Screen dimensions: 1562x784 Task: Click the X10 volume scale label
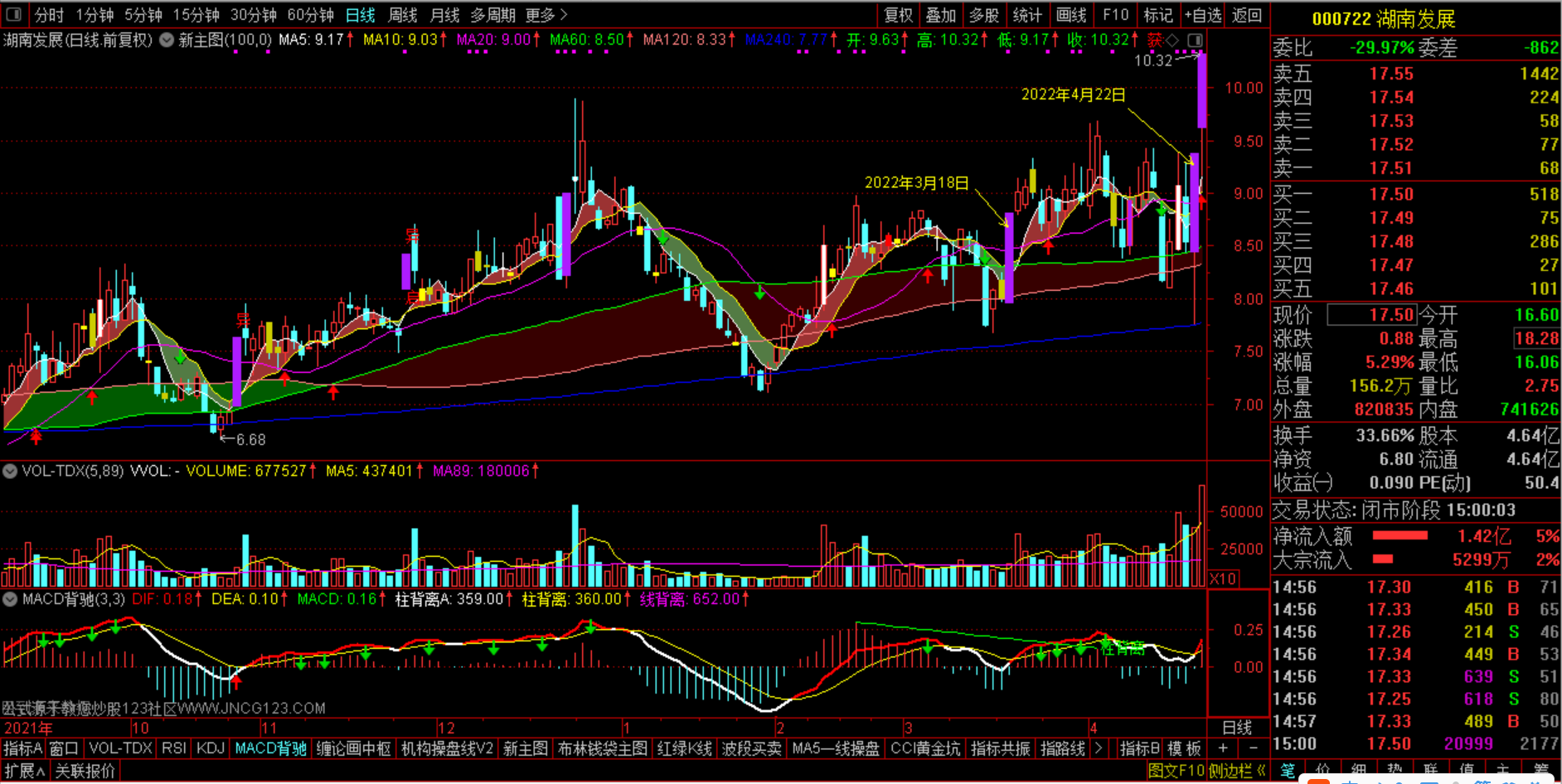tap(1223, 578)
